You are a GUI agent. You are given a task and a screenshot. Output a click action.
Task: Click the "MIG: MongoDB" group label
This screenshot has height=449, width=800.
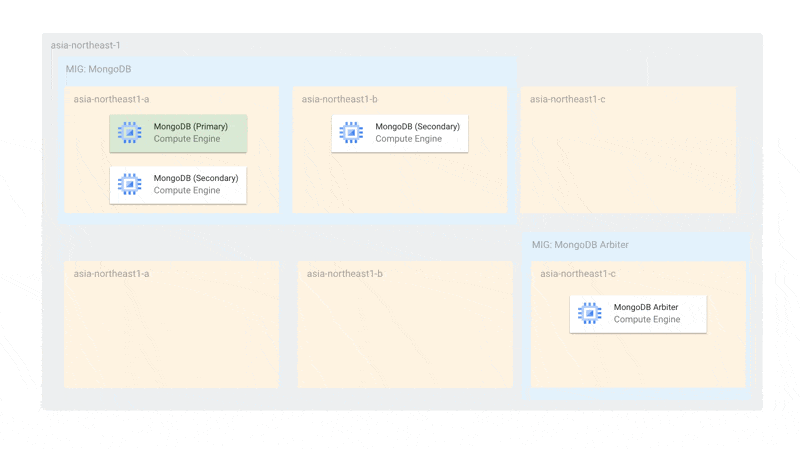pyautogui.click(x=98, y=69)
